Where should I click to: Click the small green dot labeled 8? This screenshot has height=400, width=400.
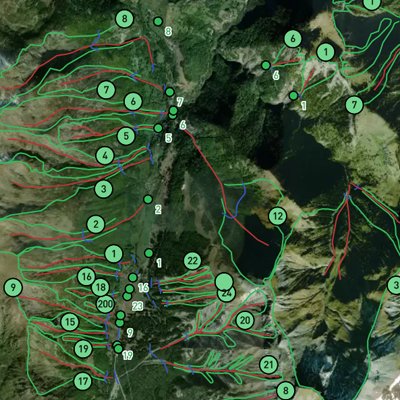[158, 22]
